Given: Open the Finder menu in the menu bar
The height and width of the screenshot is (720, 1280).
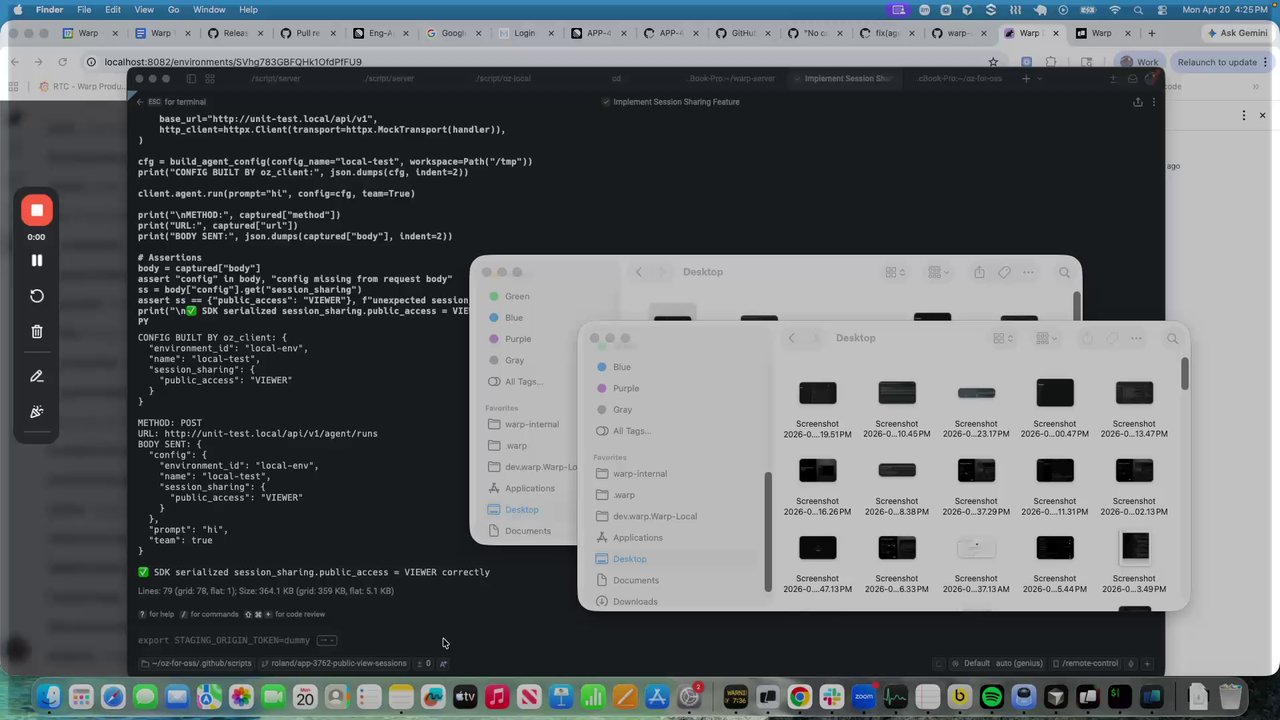Looking at the screenshot, I should [x=49, y=10].
